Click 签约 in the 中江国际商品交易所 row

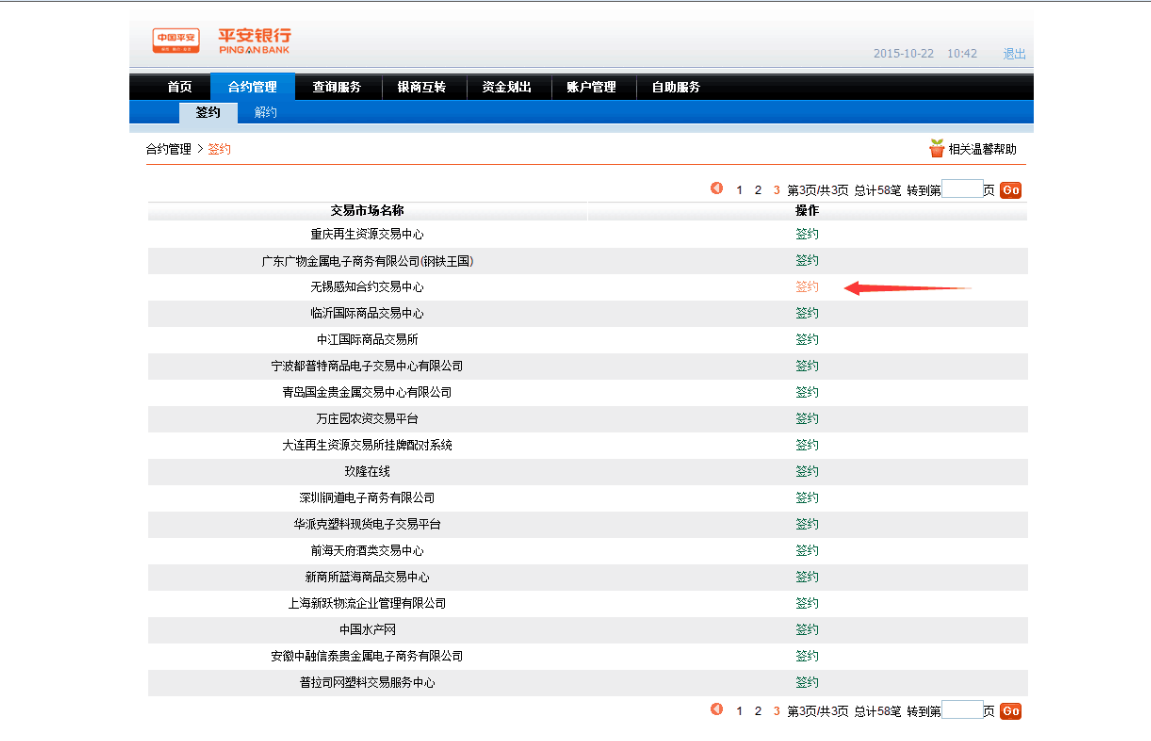(807, 339)
